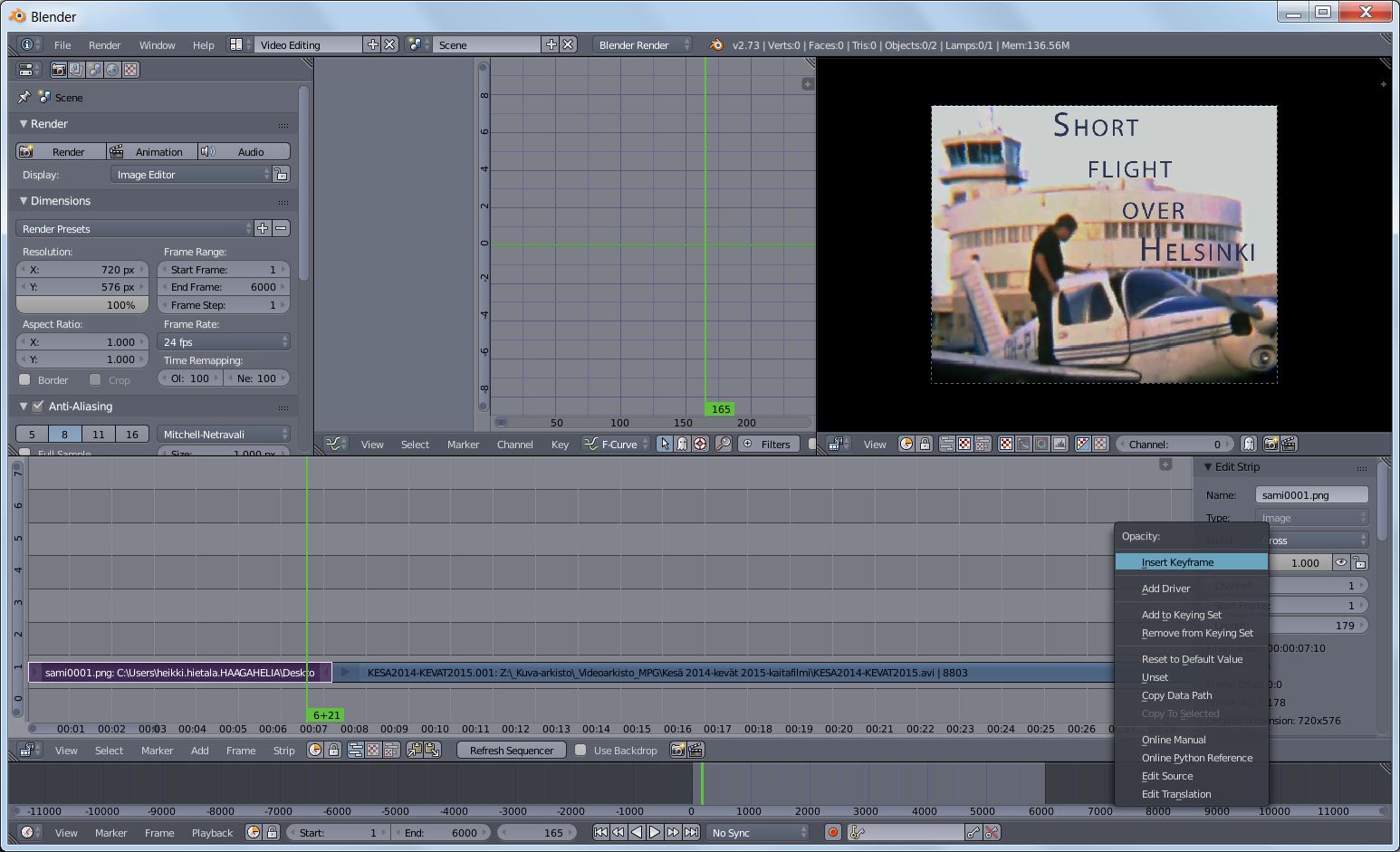Select Reset to Default Value menu entry
This screenshot has height=852, width=1400.
[x=1191, y=659]
